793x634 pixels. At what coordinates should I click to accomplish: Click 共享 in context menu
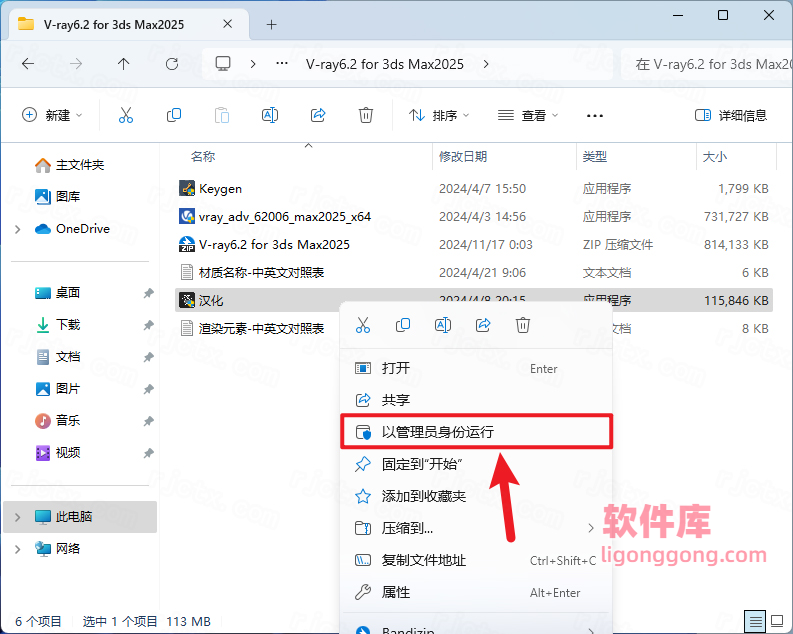(x=477, y=400)
